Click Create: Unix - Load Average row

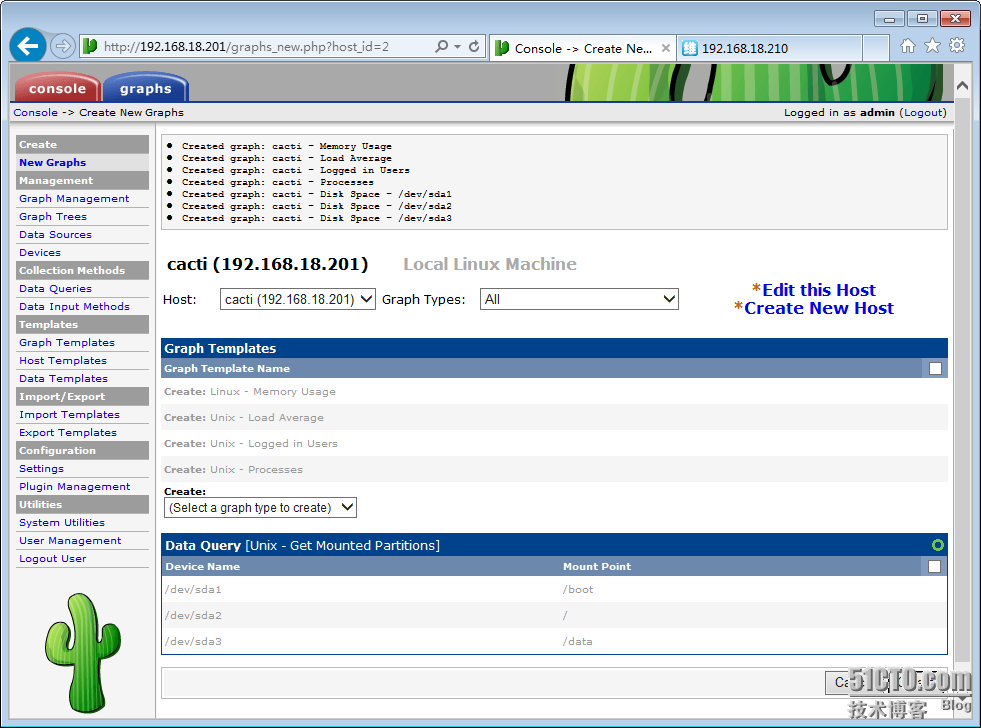(x=554, y=417)
